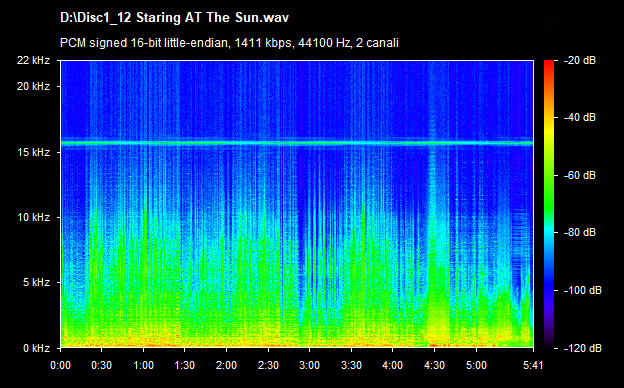Select the -40 dB legend label
Image resolution: width=624 pixels, height=388 pixels.
pyautogui.click(x=580, y=117)
